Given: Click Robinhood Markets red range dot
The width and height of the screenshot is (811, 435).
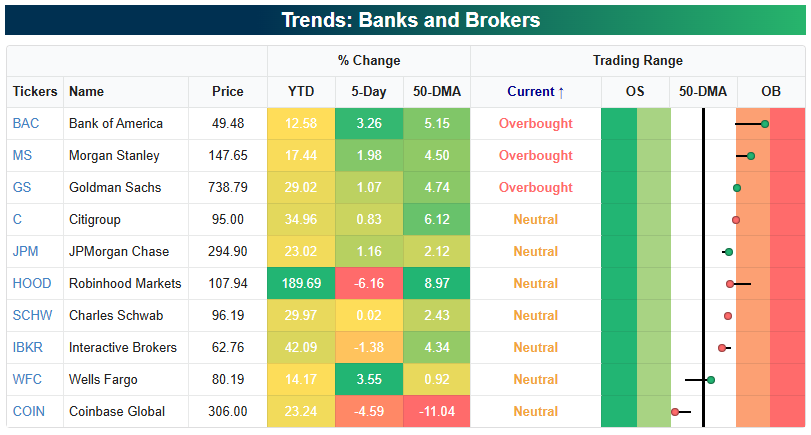Looking at the screenshot, I should click(x=731, y=284).
